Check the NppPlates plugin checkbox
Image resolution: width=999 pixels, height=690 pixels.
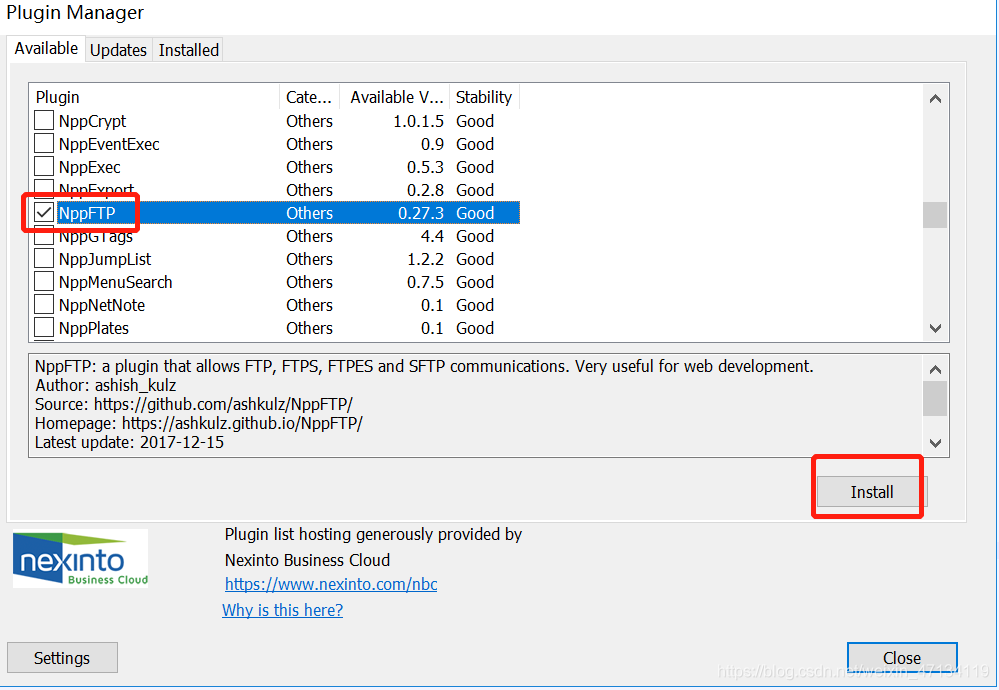(x=44, y=327)
